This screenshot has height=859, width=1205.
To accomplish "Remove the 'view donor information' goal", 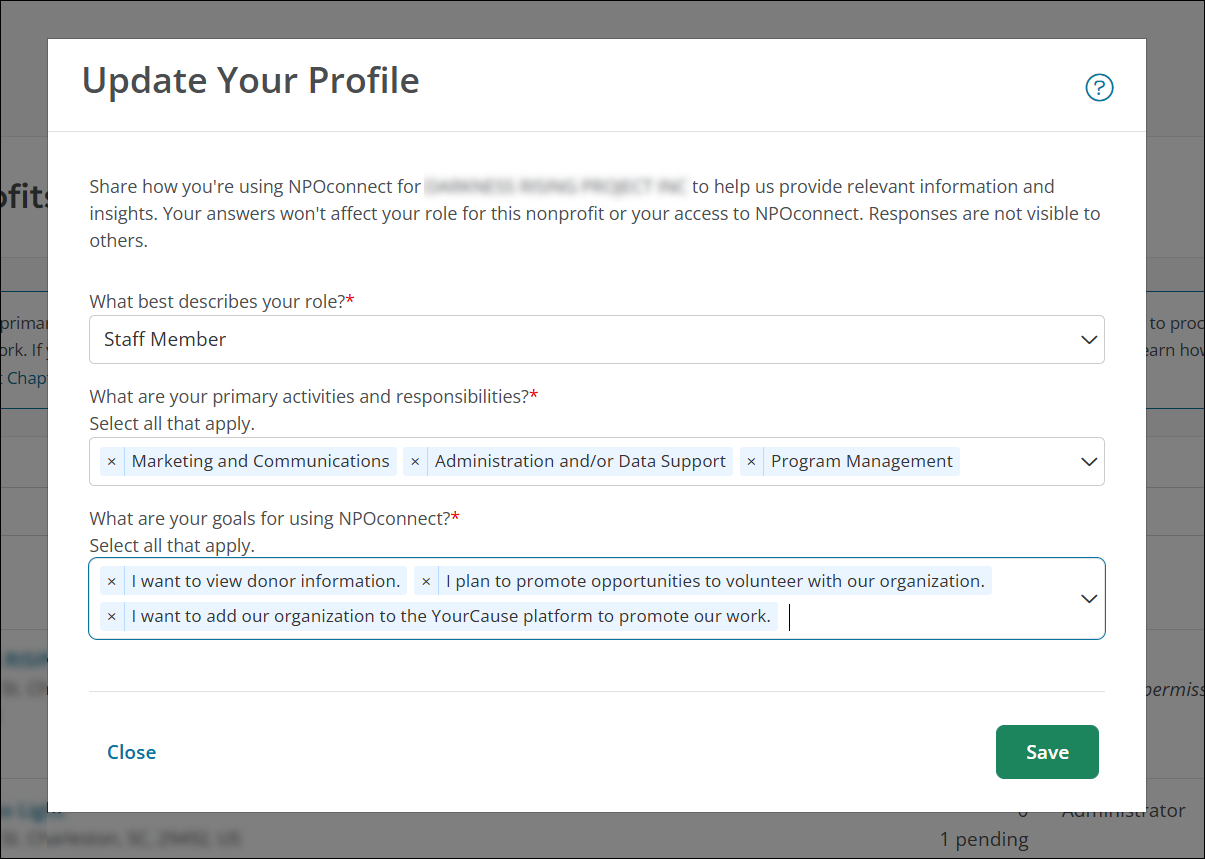I will pyautogui.click(x=112, y=582).
